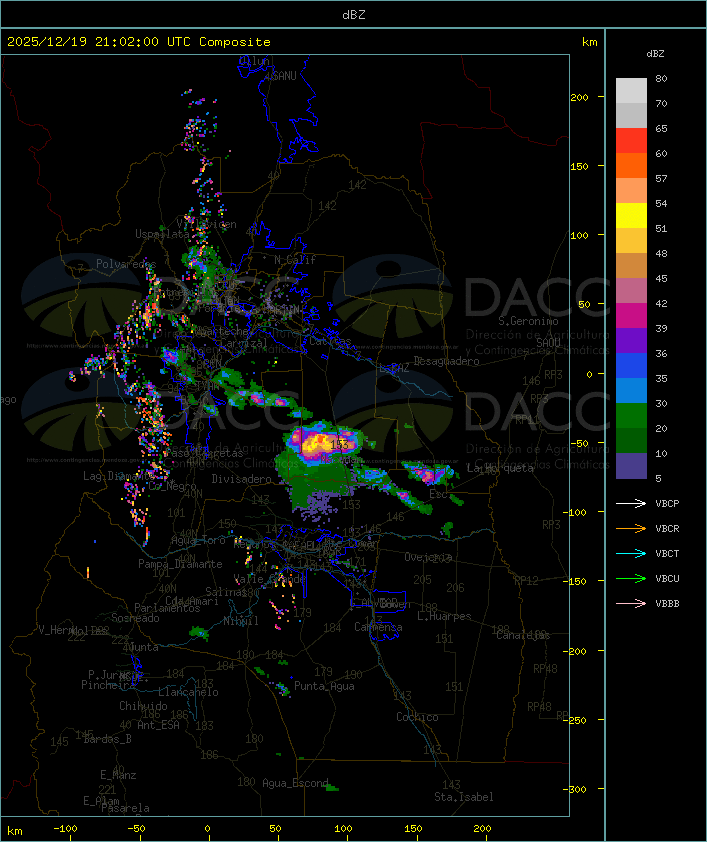Select the L.Huarpes label

point(444,616)
